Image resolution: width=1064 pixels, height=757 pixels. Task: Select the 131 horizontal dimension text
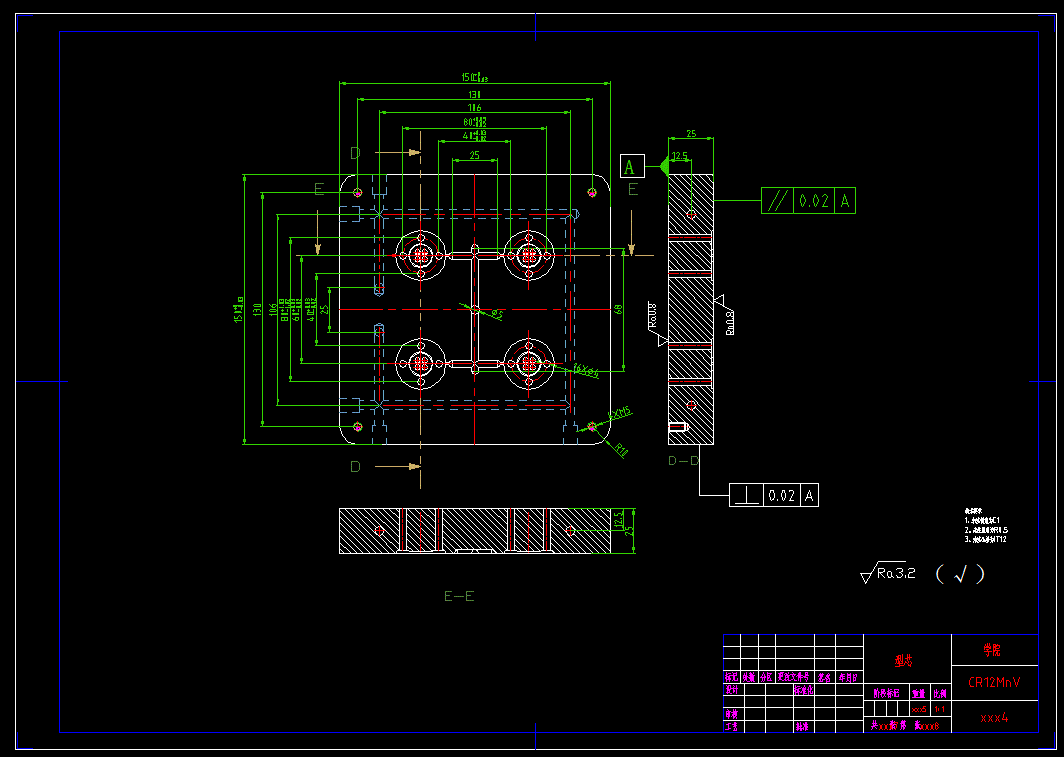click(474, 94)
